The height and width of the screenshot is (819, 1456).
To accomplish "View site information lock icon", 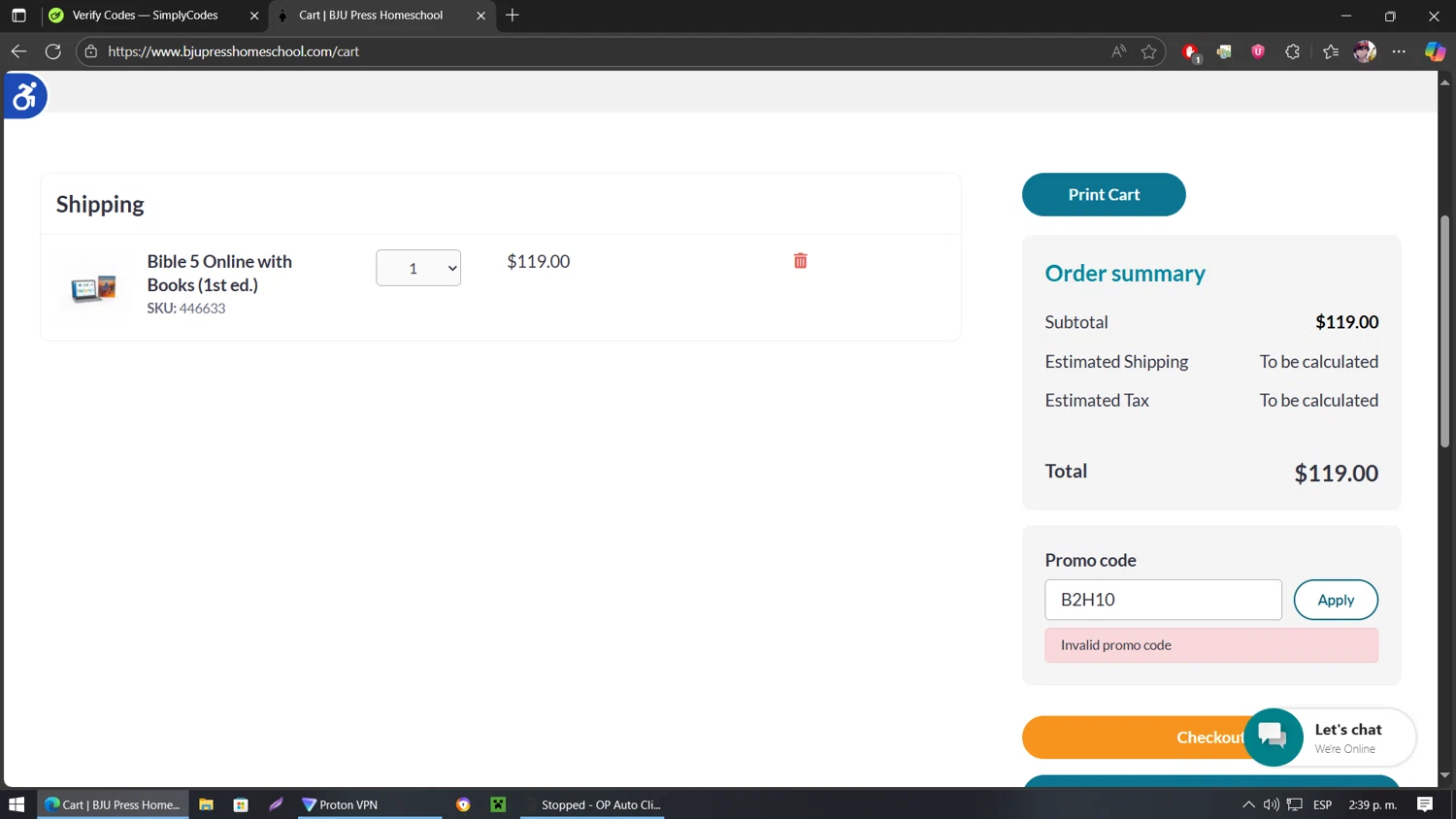I will coord(91,51).
